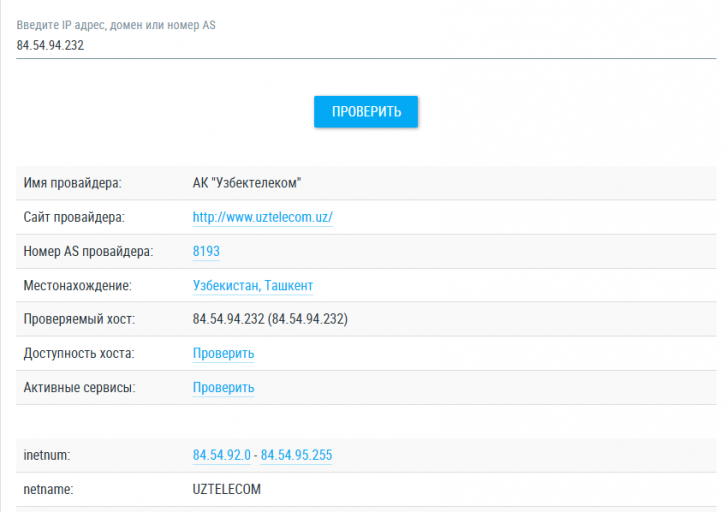
Task: Click the Номер AS провайдера label
Action: coord(88,251)
